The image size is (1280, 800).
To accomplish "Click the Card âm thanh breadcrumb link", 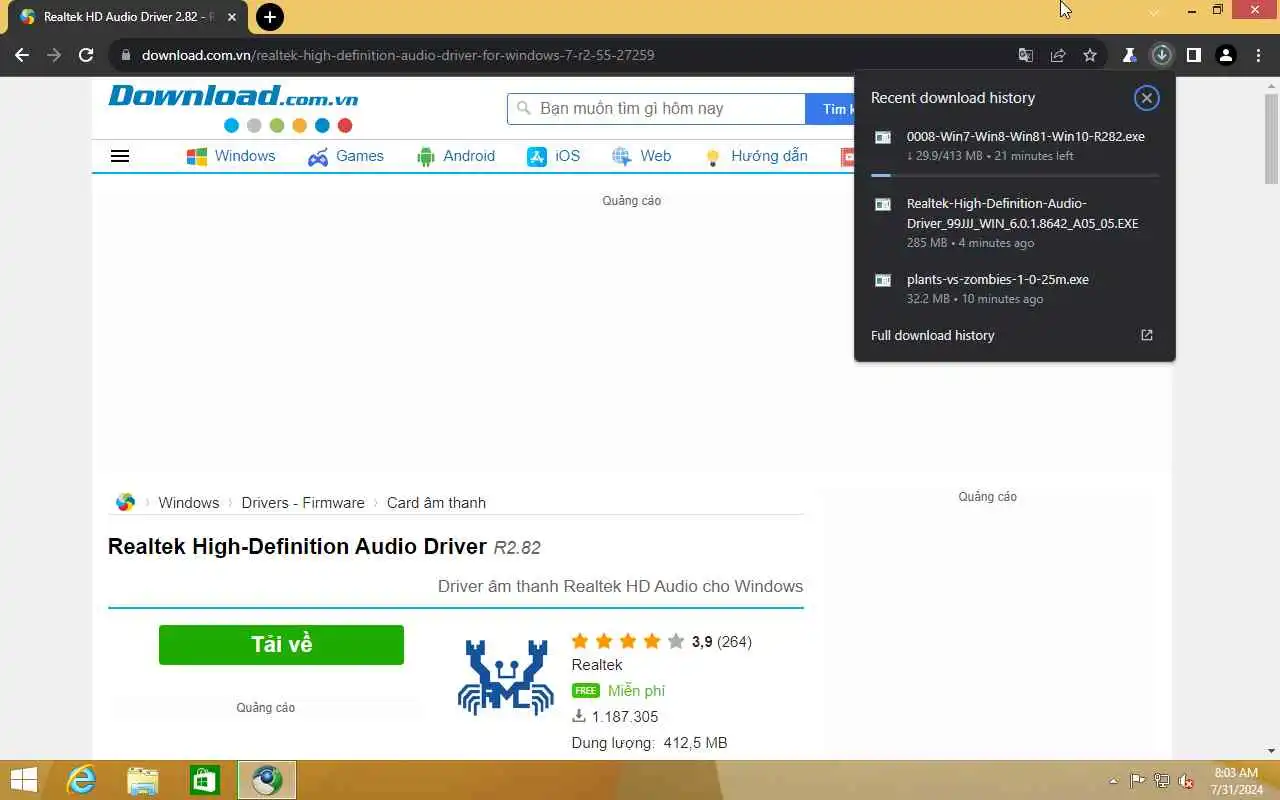I will point(436,503).
